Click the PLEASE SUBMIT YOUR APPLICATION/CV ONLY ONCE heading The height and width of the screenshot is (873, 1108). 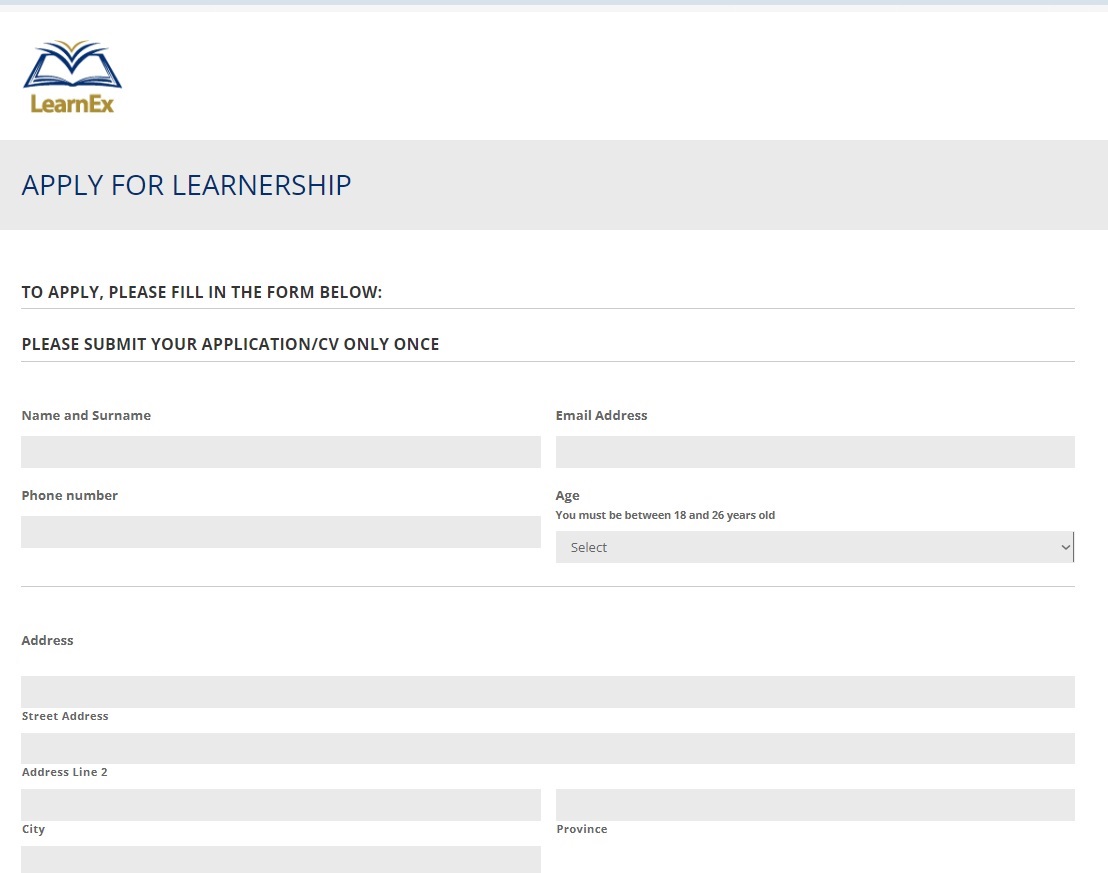tap(230, 343)
